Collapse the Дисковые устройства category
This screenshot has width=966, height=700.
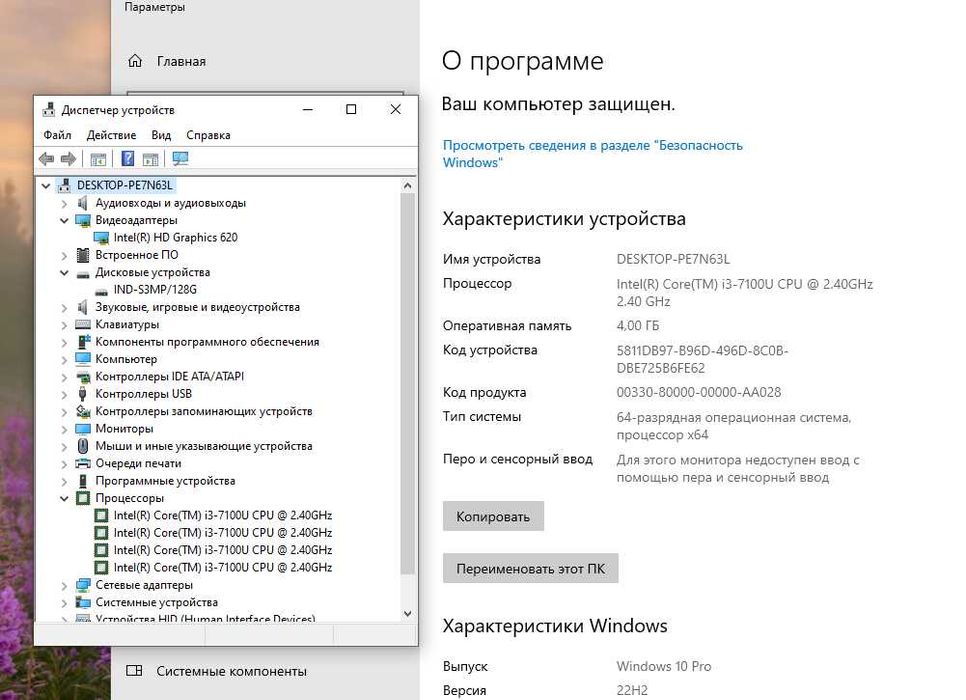(x=64, y=272)
